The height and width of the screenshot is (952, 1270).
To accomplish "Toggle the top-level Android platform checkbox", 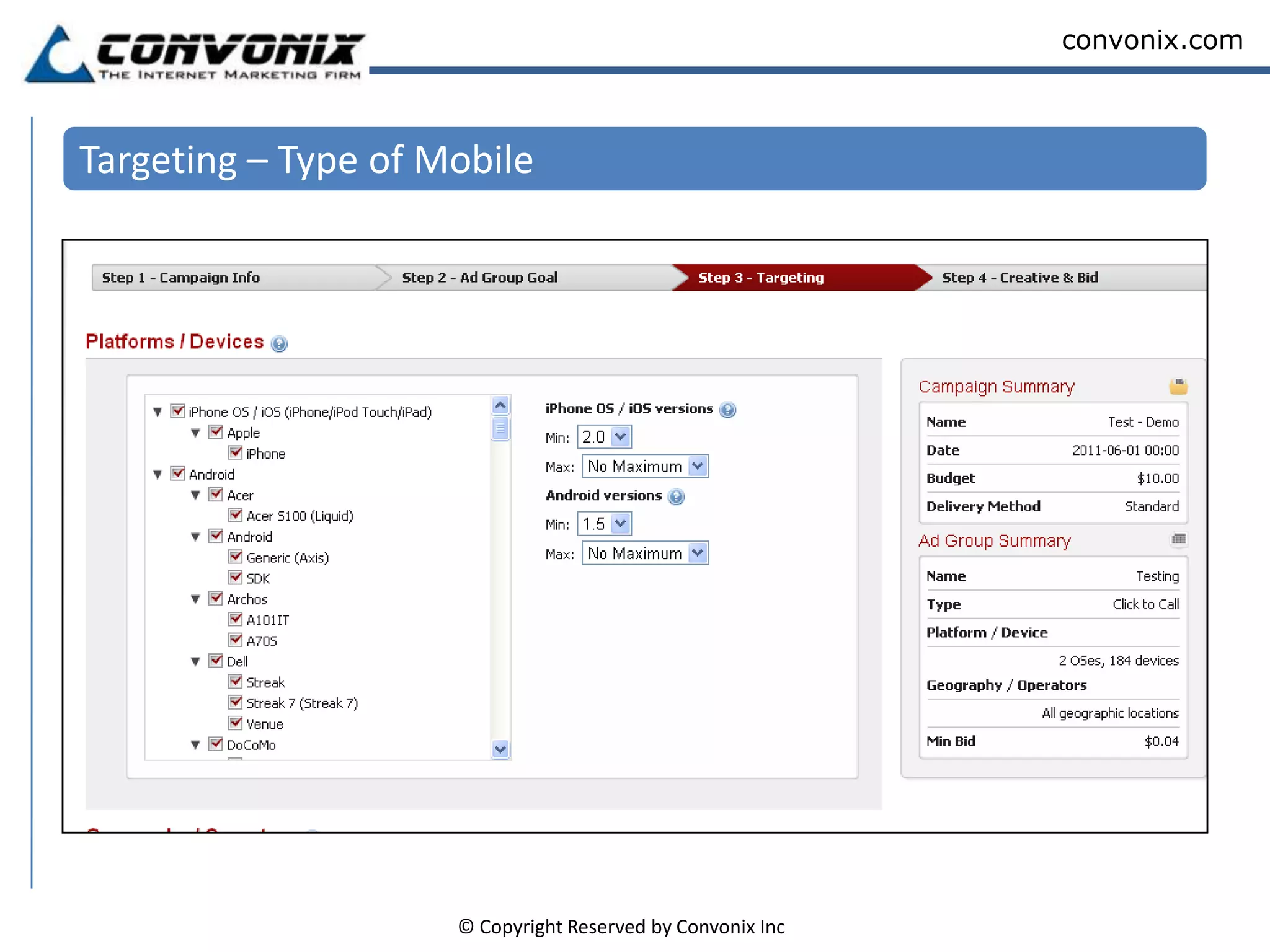I will pos(178,474).
